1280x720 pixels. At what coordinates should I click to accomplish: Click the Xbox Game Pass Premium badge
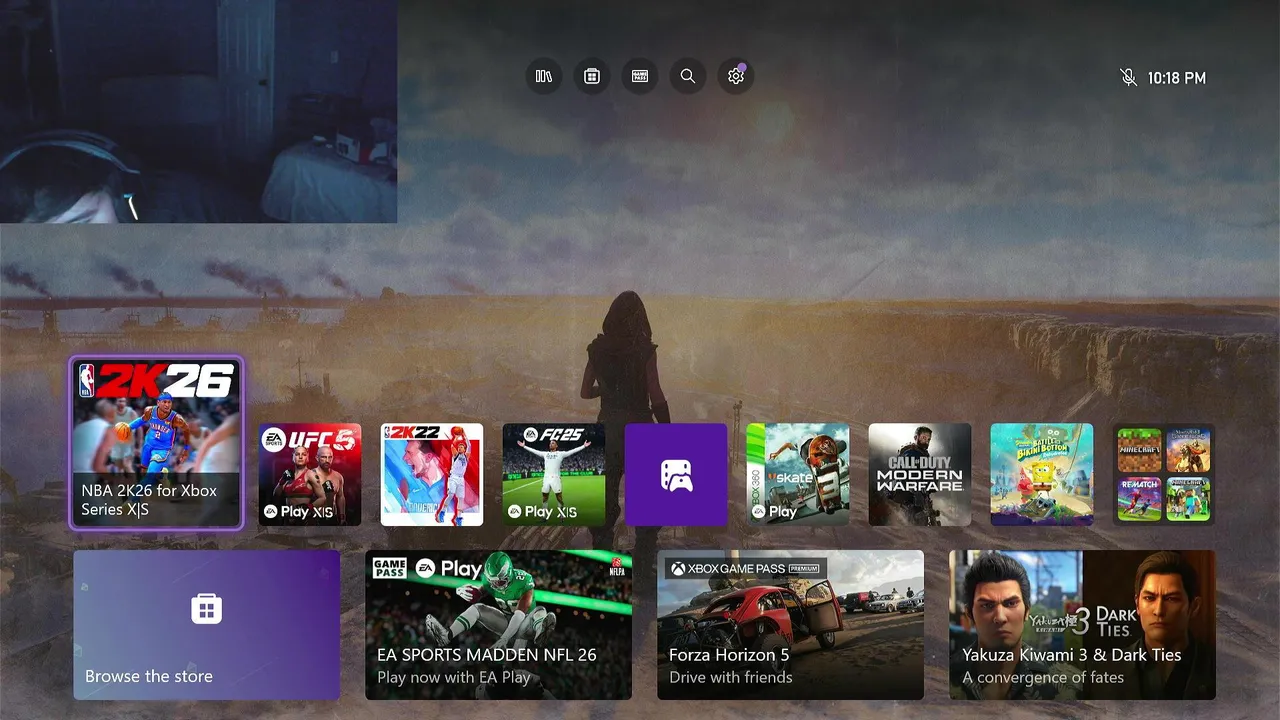(746, 569)
